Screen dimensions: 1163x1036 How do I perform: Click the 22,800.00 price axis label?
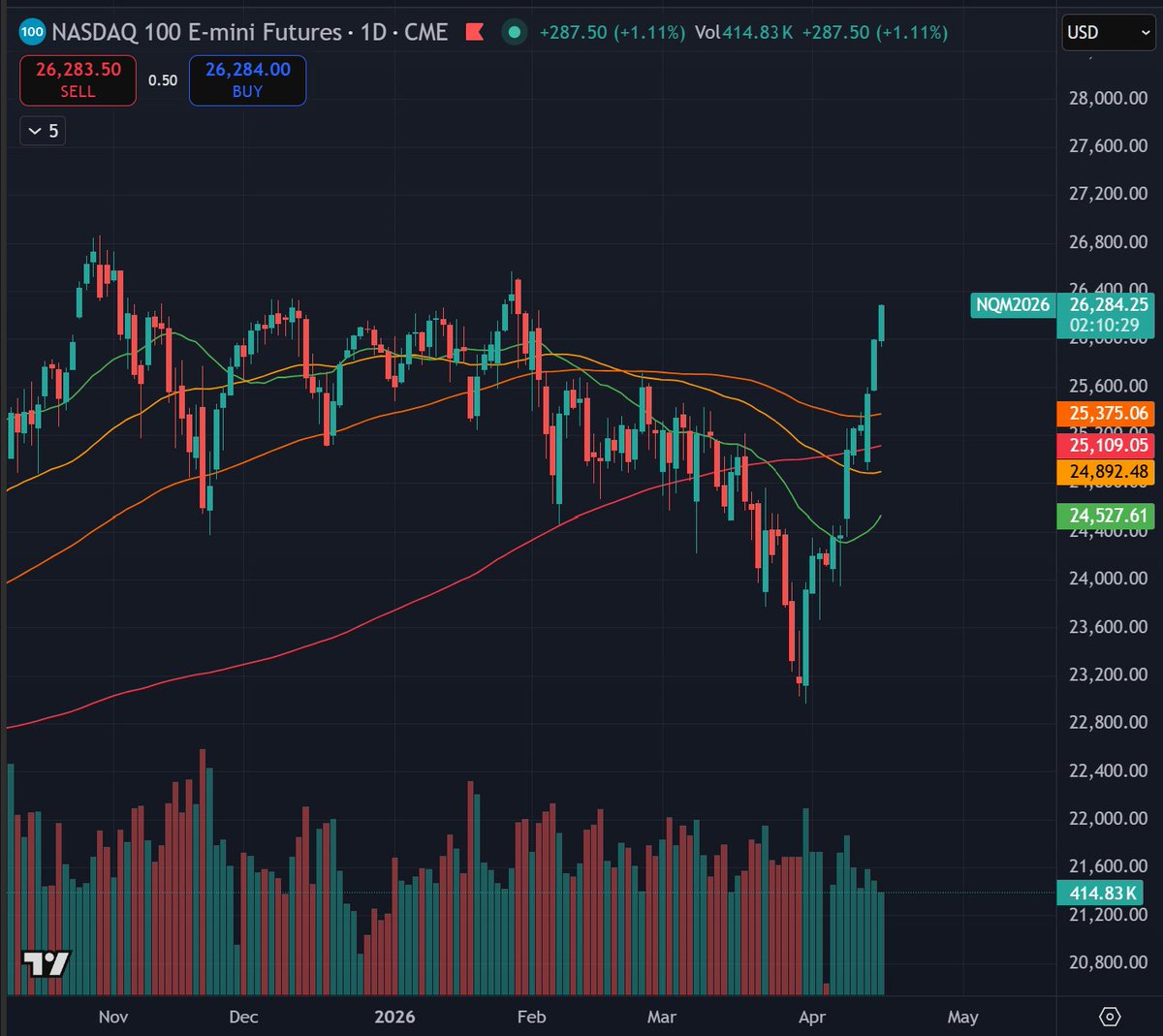1109,722
